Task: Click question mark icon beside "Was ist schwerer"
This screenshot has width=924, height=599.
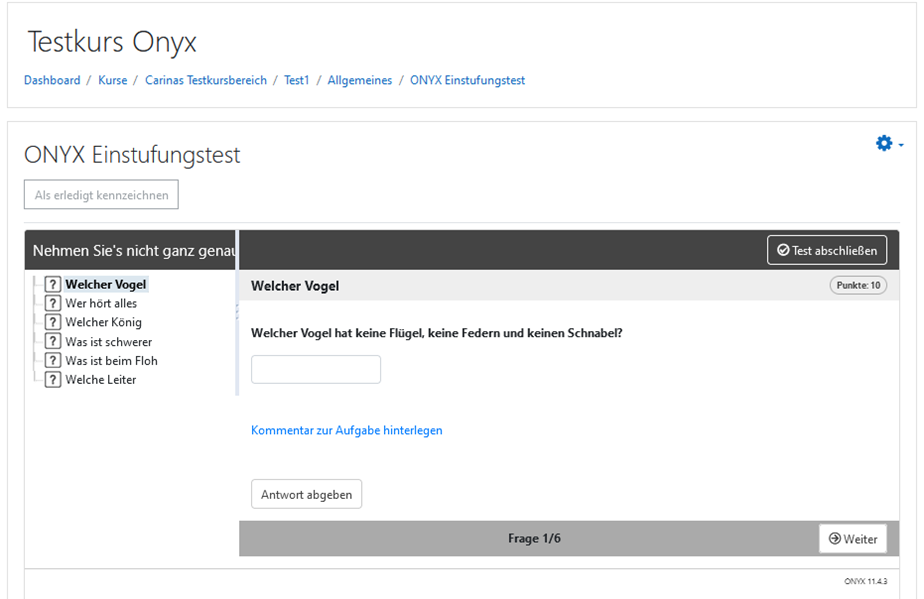Action: coord(52,341)
